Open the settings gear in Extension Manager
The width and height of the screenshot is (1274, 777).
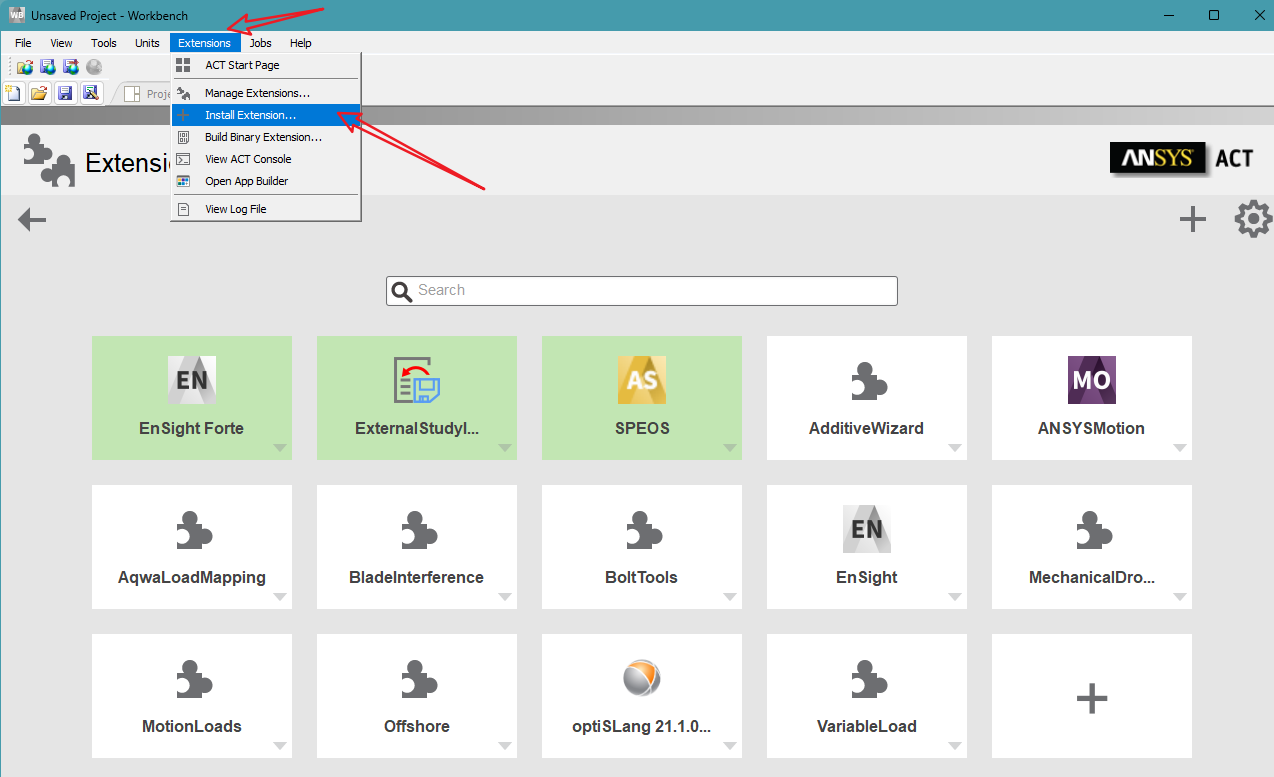tap(1253, 219)
